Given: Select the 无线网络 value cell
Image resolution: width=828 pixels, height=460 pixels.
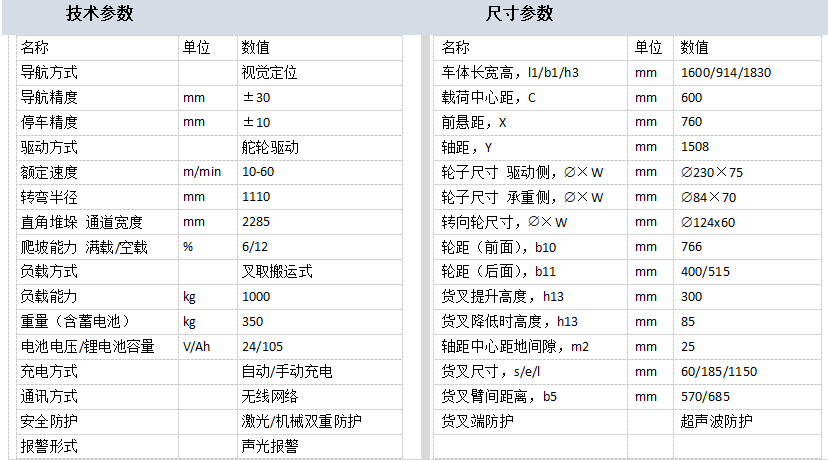Looking at the screenshot, I should pos(319,396).
